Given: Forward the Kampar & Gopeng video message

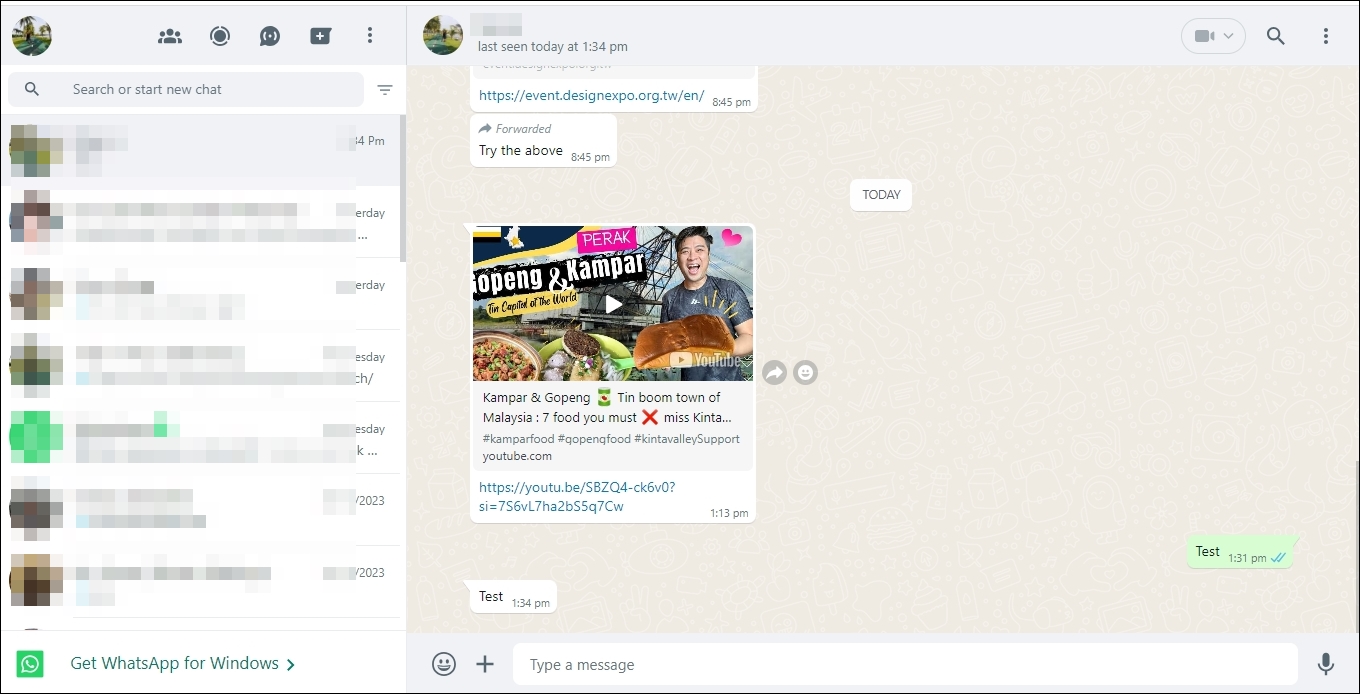Looking at the screenshot, I should click(x=774, y=372).
